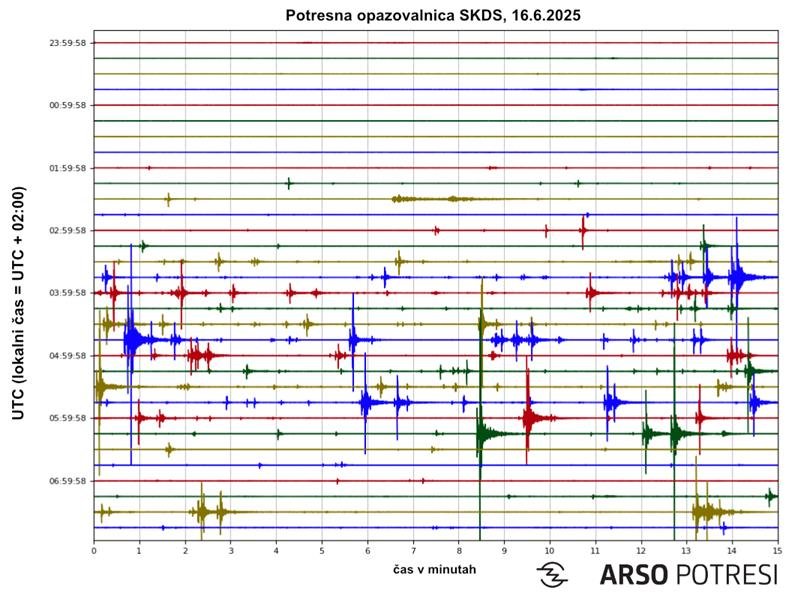Click minute tick label 6 on x-axis

click(x=367, y=551)
